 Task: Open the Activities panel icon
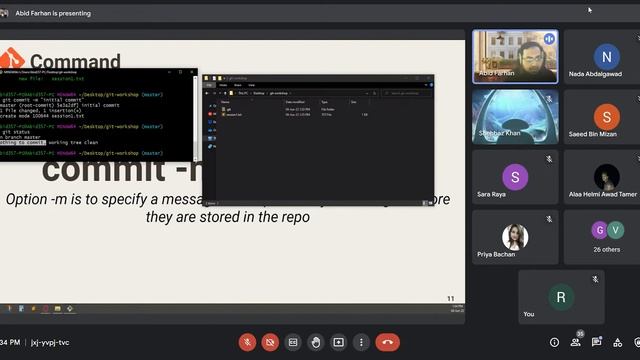pos(618,342)
